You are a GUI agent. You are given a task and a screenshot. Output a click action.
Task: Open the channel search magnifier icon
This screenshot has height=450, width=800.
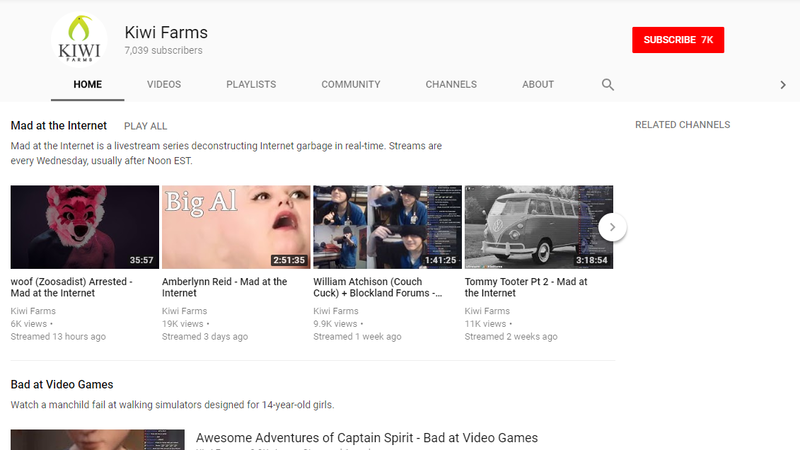tap(608, 85)
